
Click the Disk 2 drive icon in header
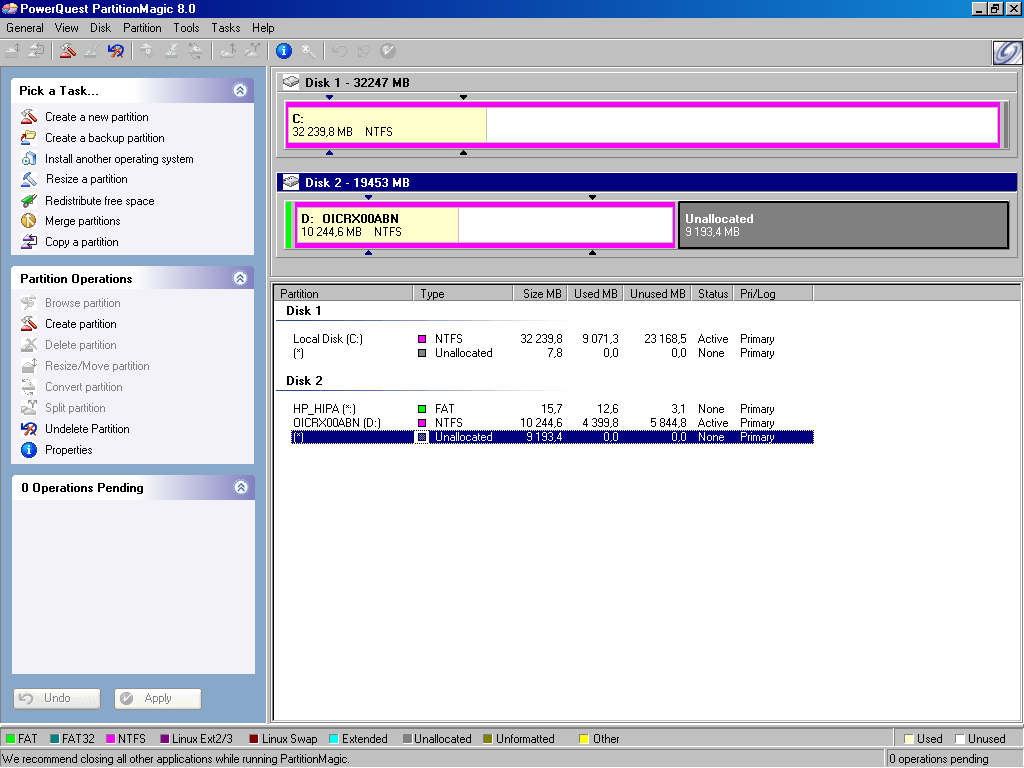click(291, 182)
